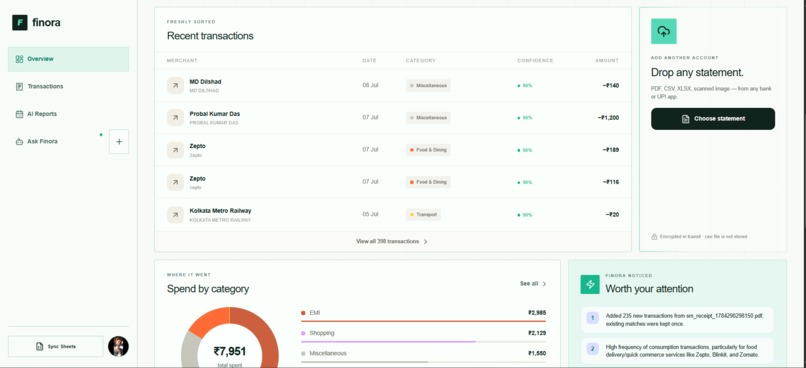
Task: Click the plus button beside Ask Finora
Action: coord(119,142)
